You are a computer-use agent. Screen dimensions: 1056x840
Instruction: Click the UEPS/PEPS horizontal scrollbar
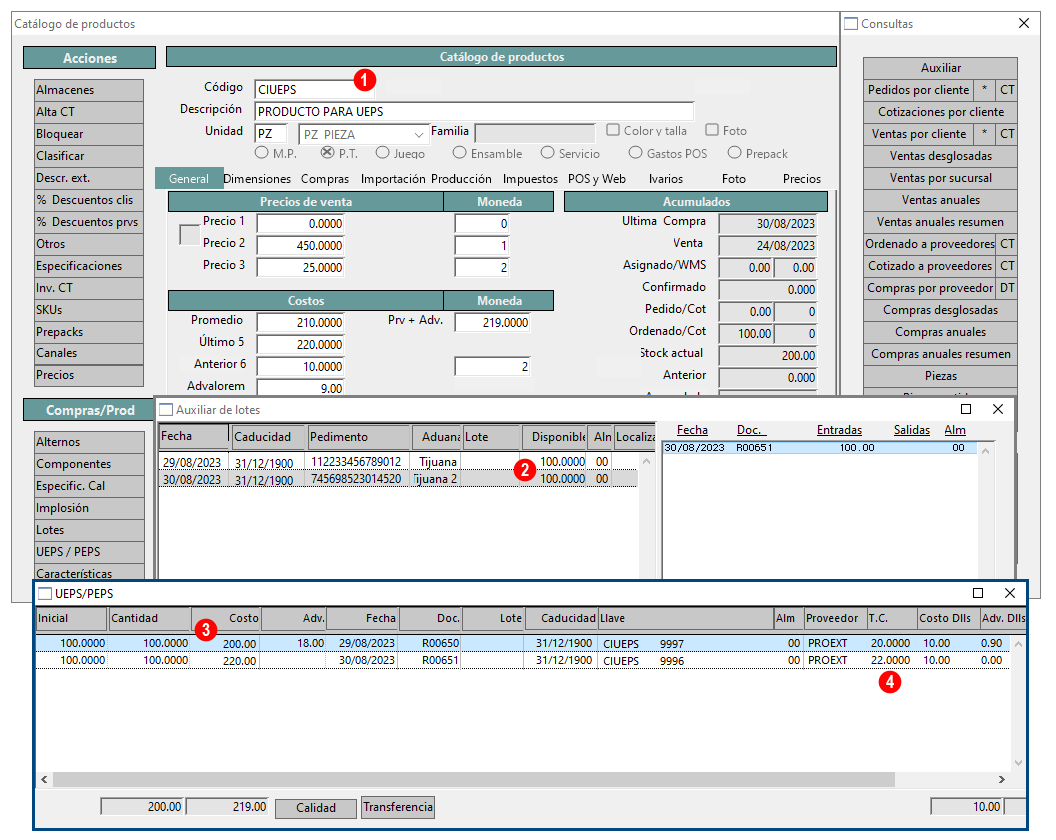pos(474,779)
